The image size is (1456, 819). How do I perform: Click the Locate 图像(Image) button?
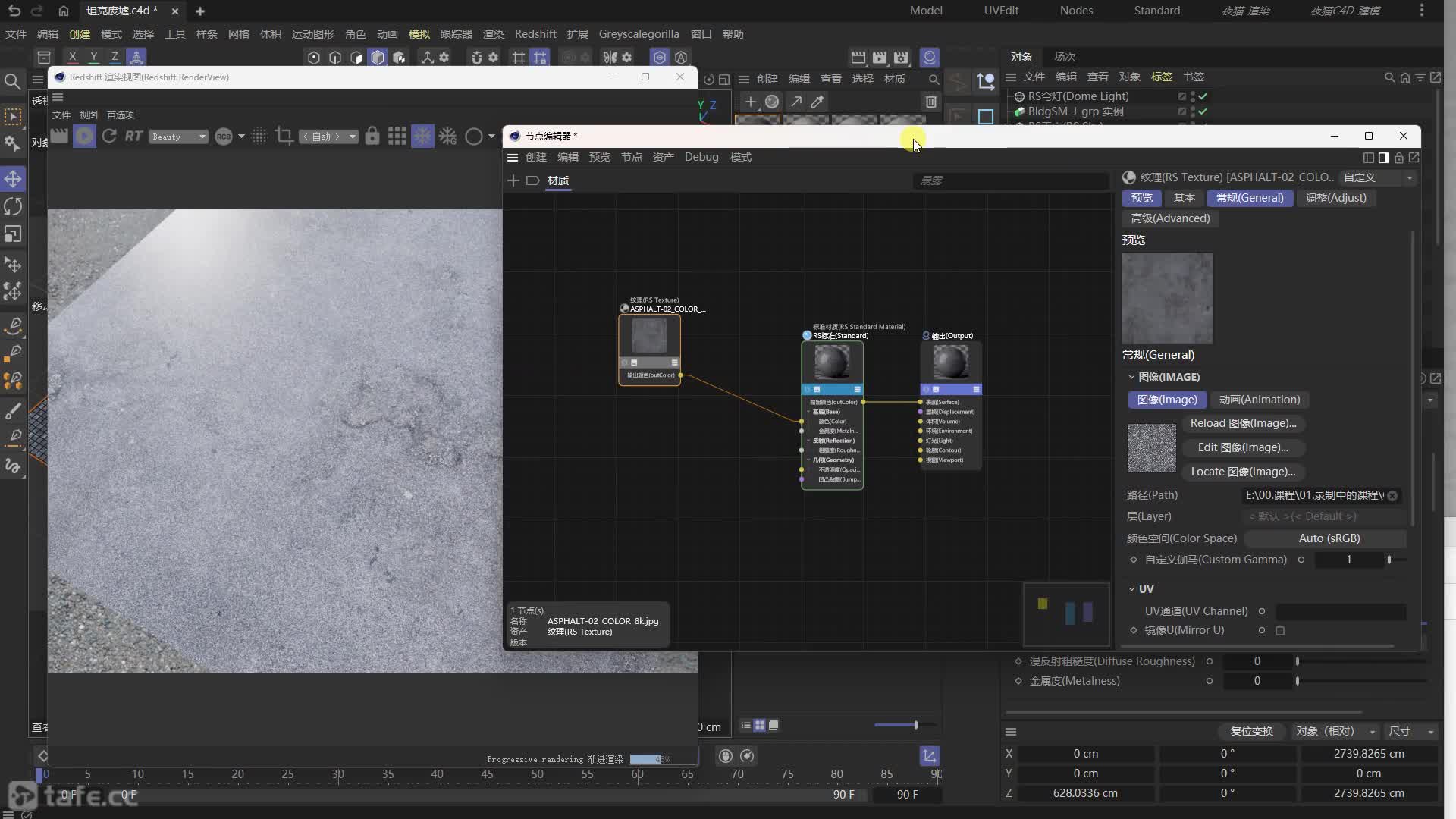[x=1243, y=472]
